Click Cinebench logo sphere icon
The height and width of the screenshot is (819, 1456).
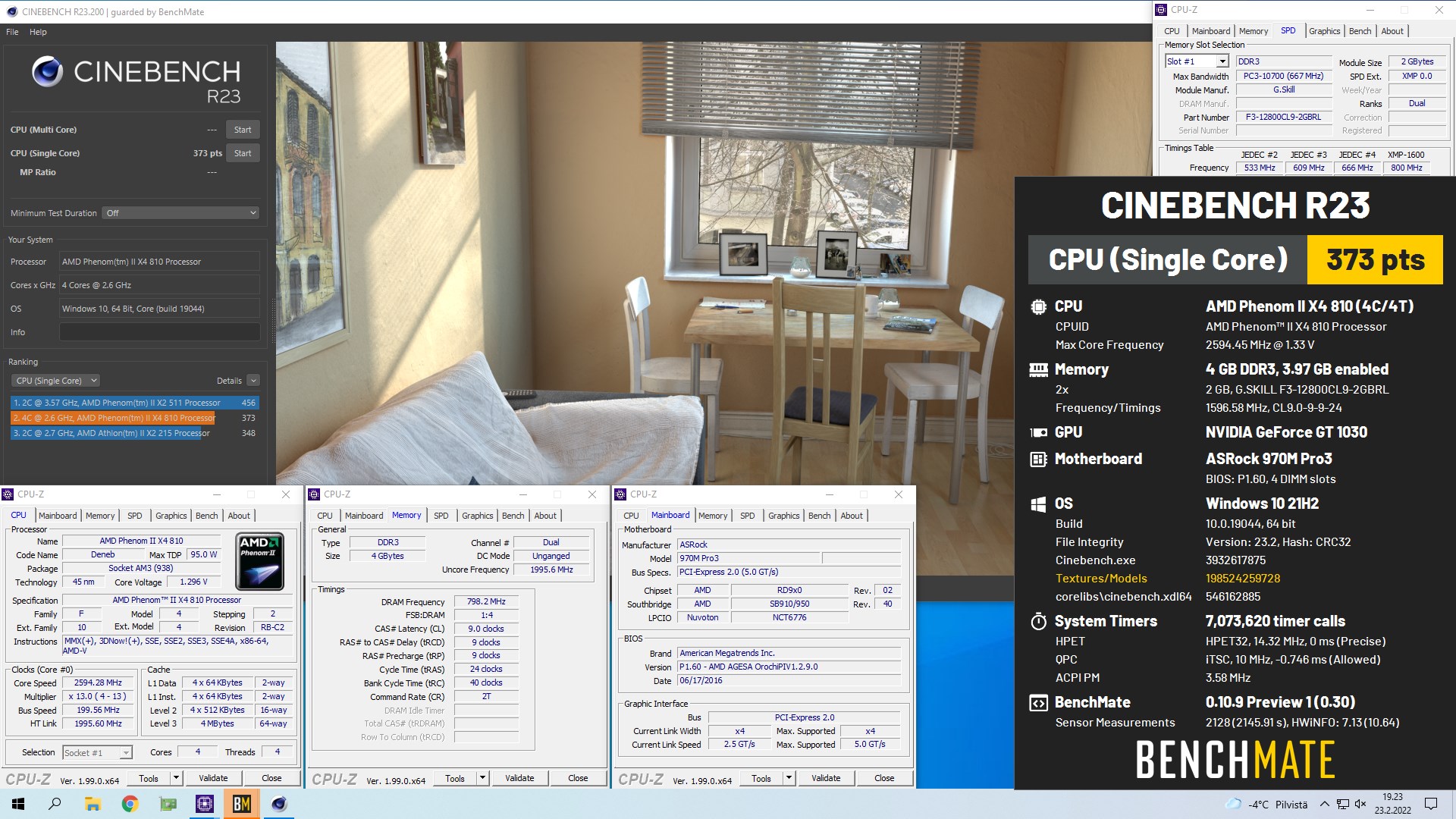pos(47,71)
